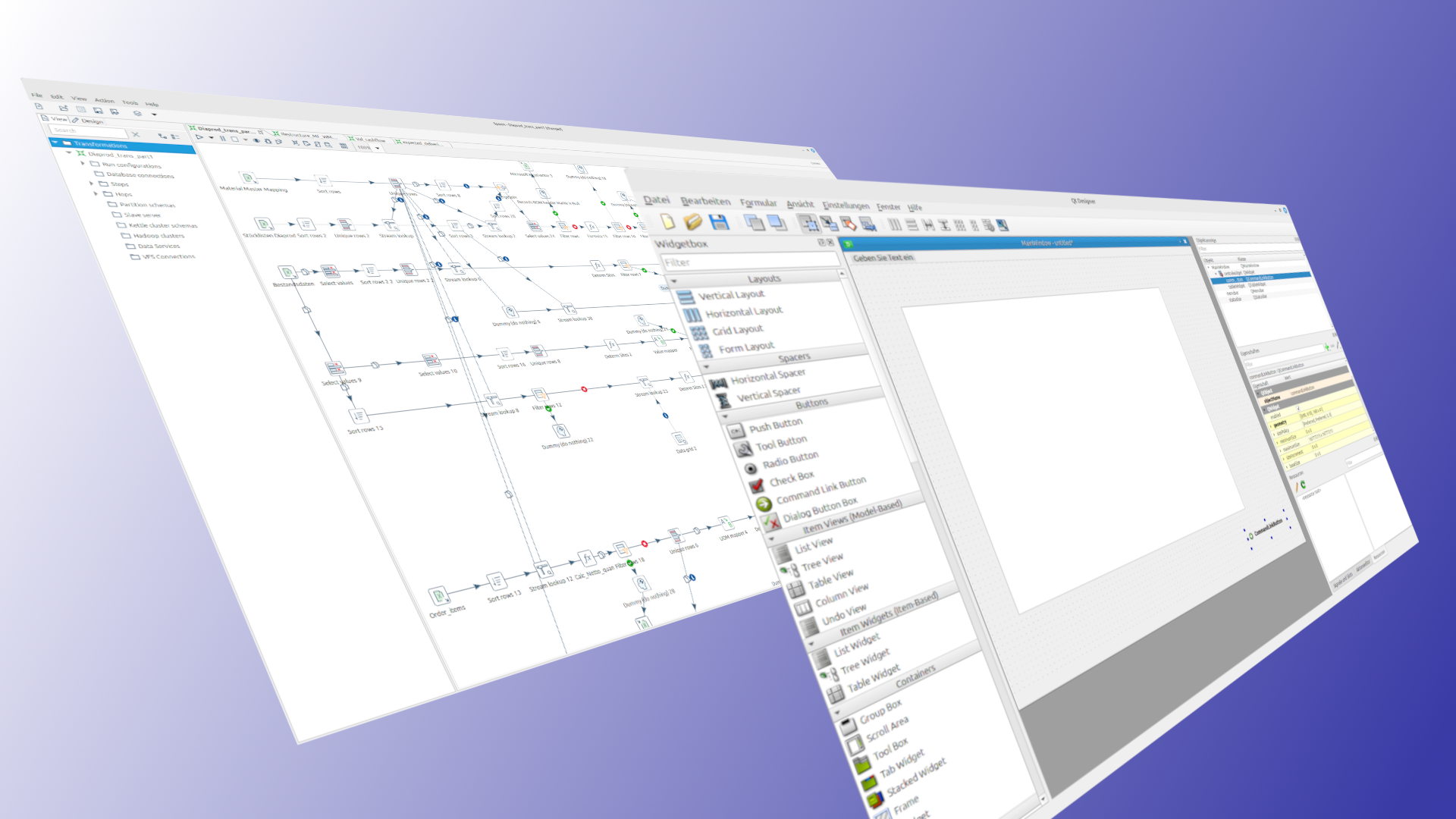The height and width of the screenshot is (819, 1456).
Task: Click the Pause transformation icon in Spoon
Action: click(222, 138)
